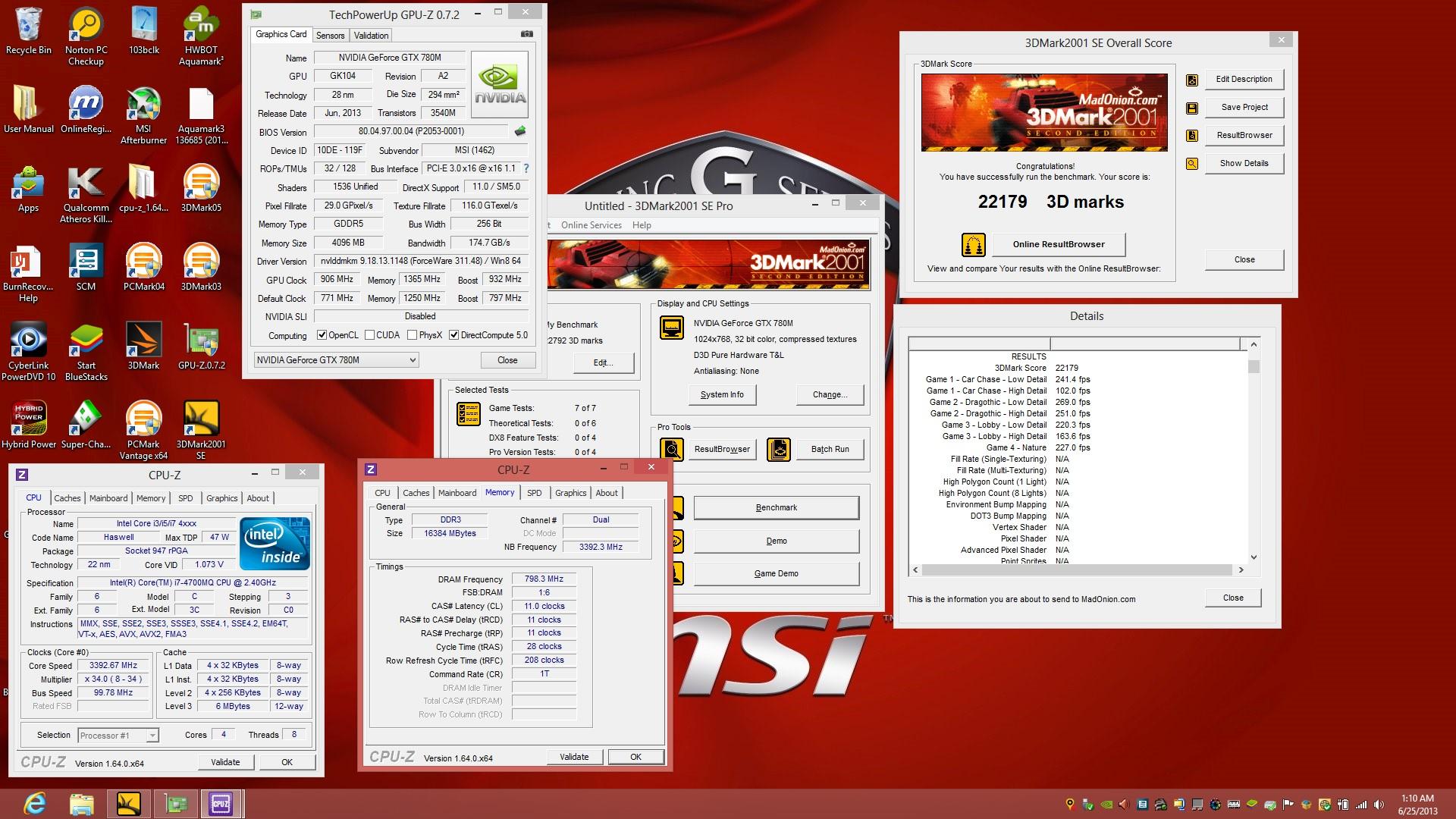Click the System Info button

(722, 395)
